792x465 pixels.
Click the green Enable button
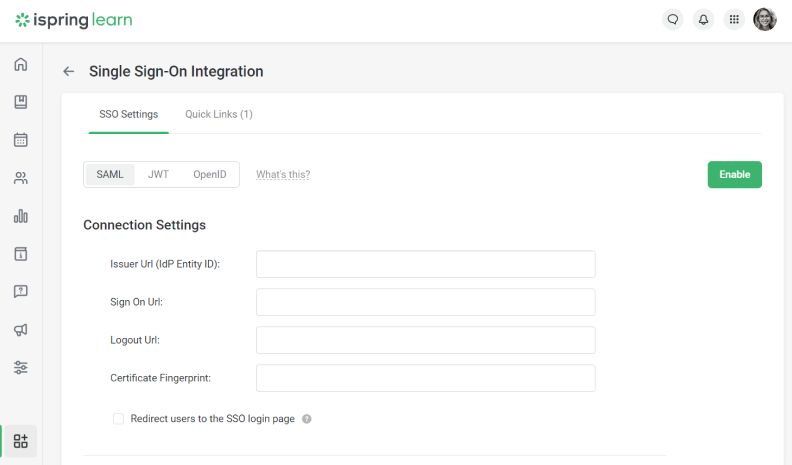pos(734,175)
